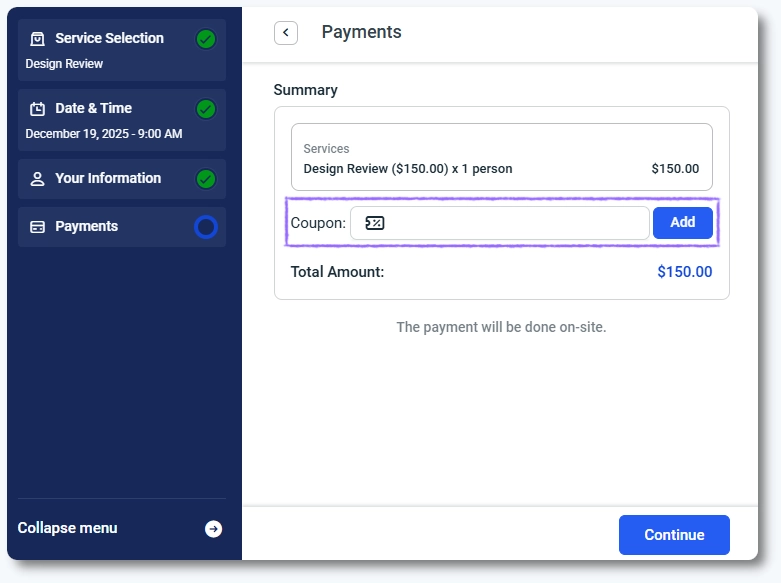Click green checkmark beside Service Selection
This screenshot has width=781, height=583.
tap(206, 39)
